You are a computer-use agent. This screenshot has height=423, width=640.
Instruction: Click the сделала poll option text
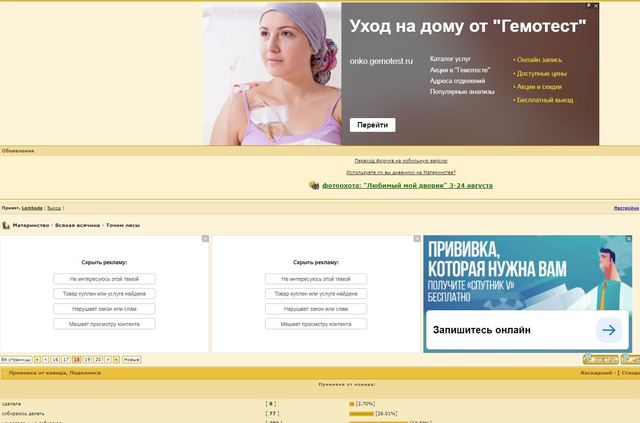[x=11, y=404]
